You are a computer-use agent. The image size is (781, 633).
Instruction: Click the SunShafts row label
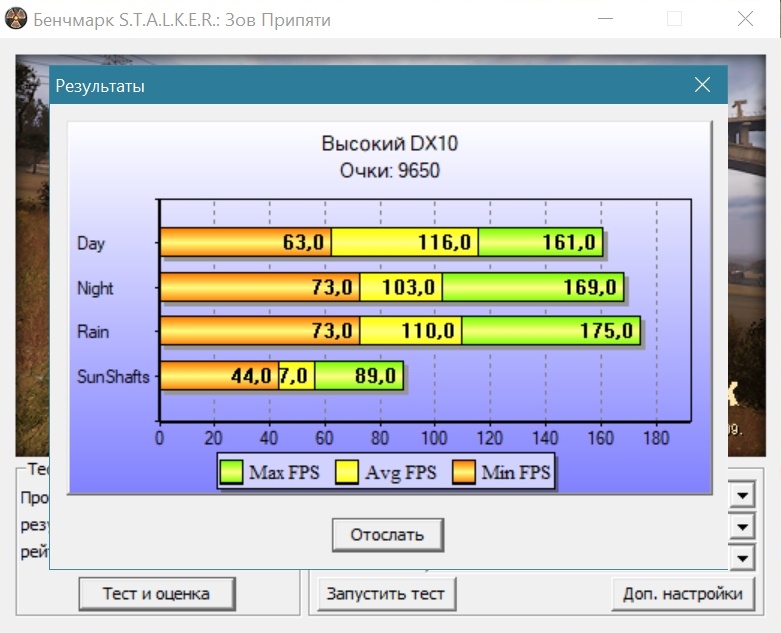(113, 377)
